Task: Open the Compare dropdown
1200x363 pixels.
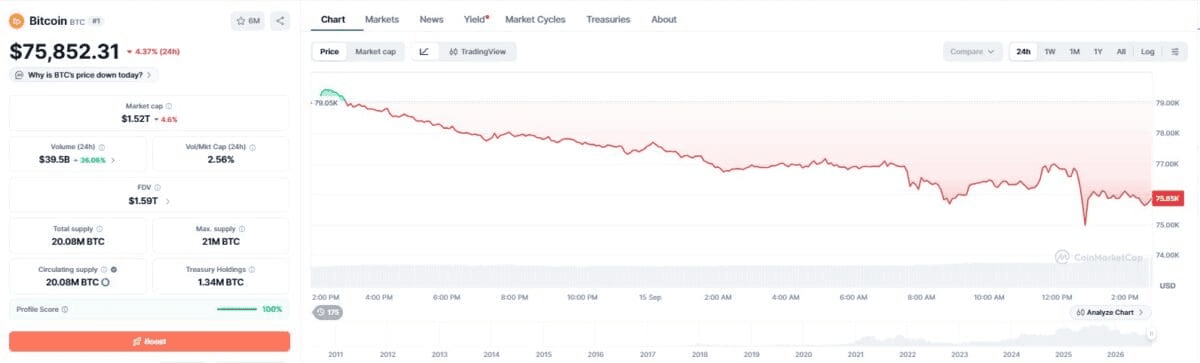Action: coord(972,51)
